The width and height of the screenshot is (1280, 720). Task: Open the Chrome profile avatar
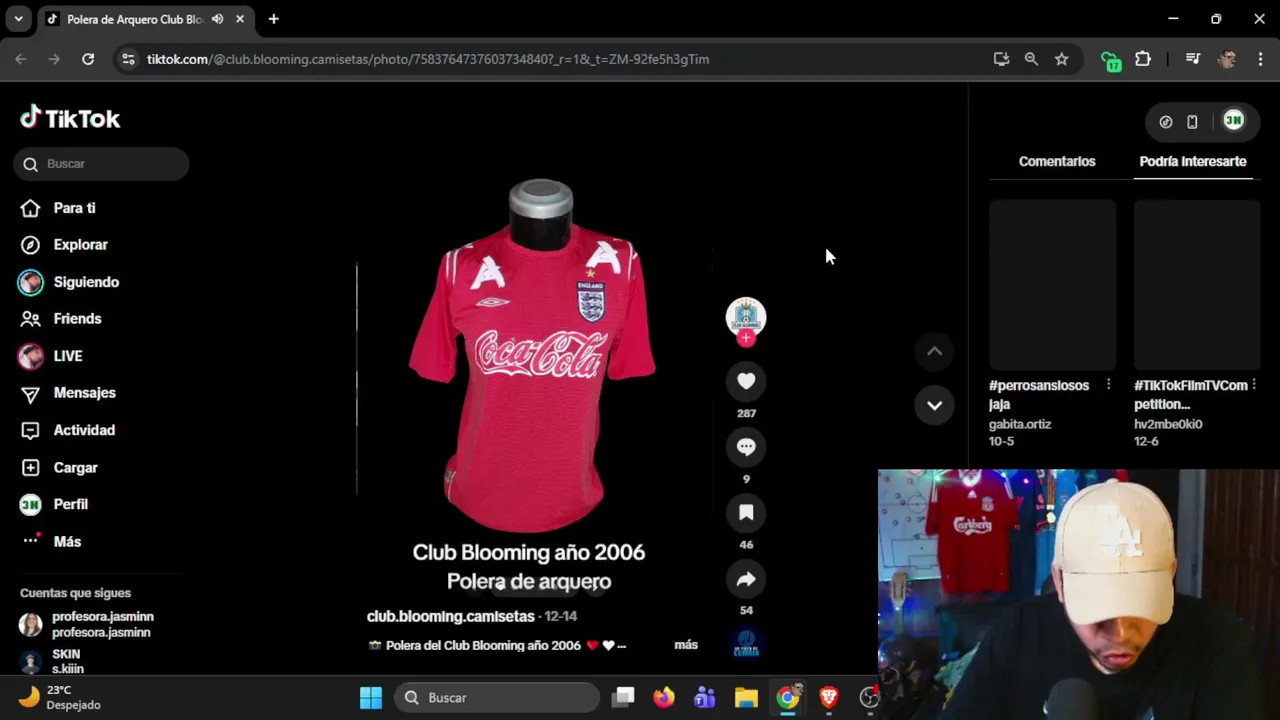coord(1227,59)
